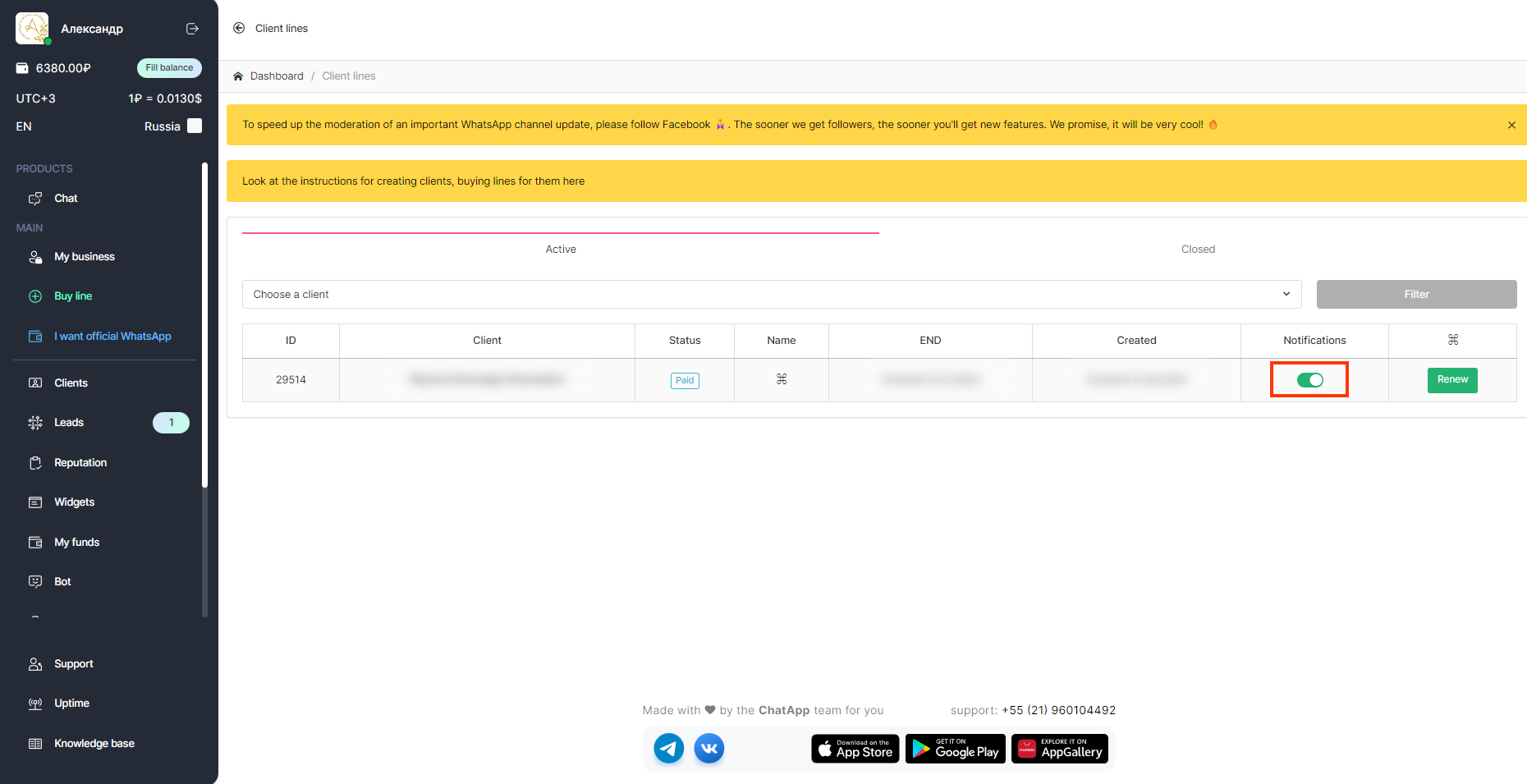The height and width of the screenshot is (784, 1527).
Task: Toggle the Russia language checkbox
Action: tap(195, 126)
